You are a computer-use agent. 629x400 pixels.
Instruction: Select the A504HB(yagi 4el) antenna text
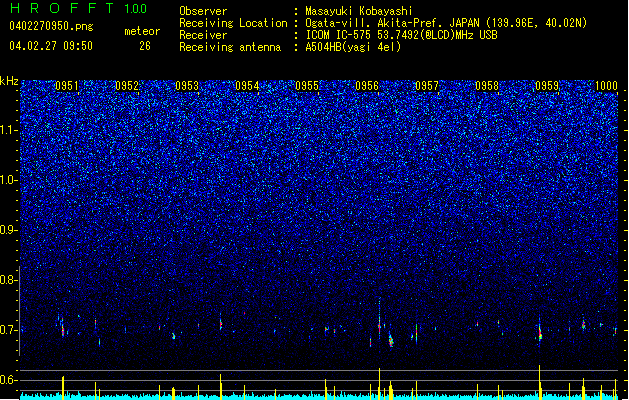click(x=353, y=47)
